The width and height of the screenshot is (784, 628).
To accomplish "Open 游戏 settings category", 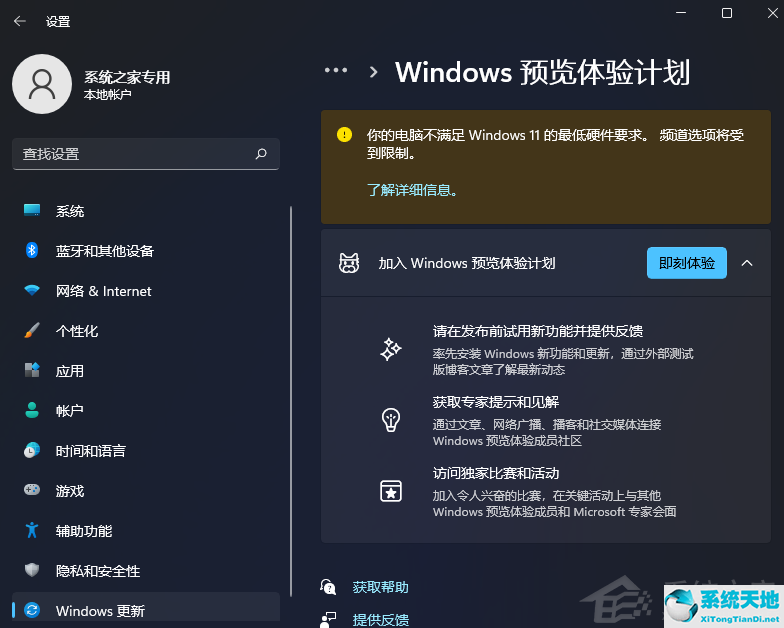I will coord(146,490).
